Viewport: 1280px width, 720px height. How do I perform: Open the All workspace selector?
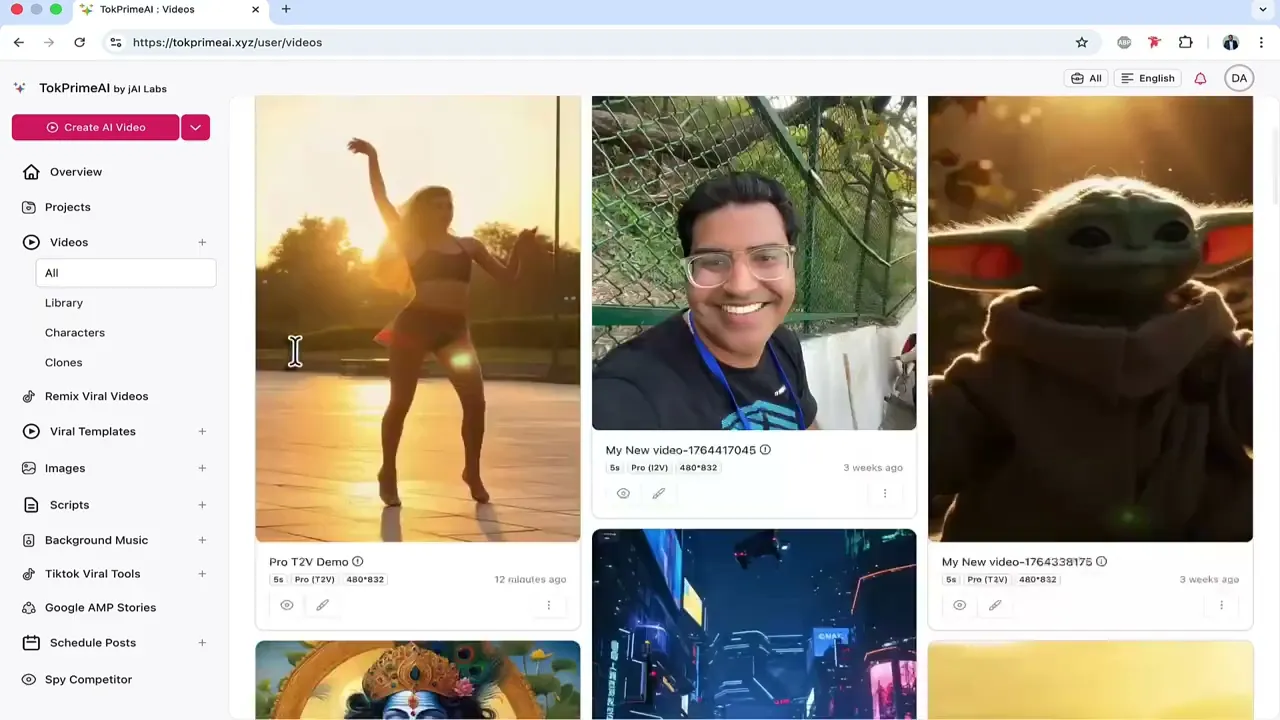point(1086,78)
